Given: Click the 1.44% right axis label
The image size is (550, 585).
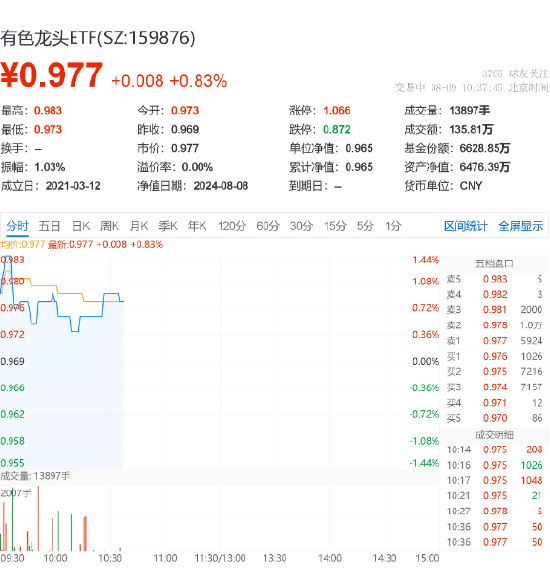Looking at the screenshot, I should click(x=425, y=260).
